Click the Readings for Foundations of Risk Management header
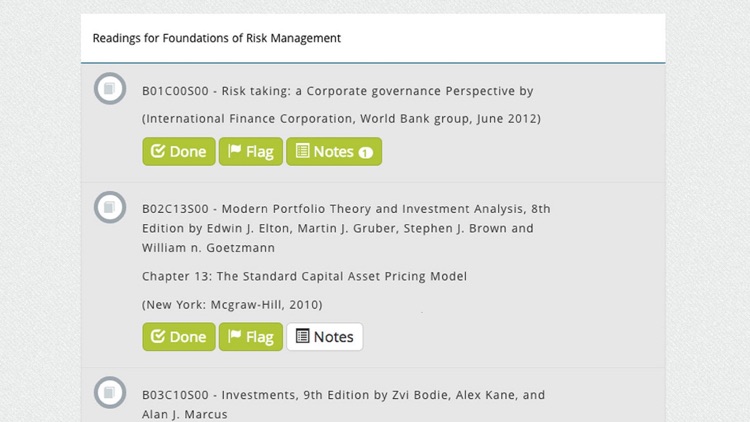The image size is (750, 422). (x=217, y=38)
